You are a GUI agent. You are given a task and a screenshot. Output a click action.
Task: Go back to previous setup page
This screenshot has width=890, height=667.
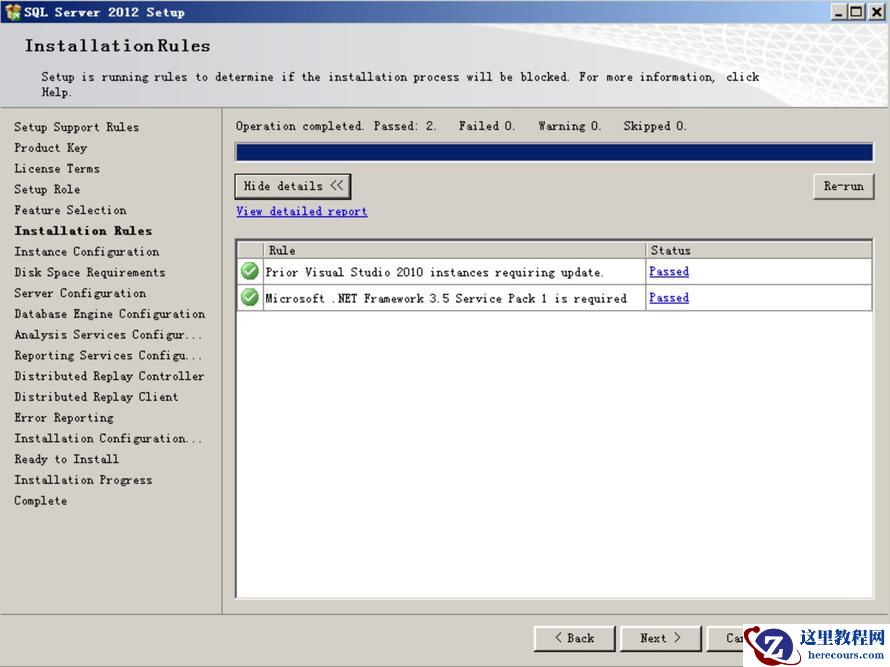click(574, 638)
